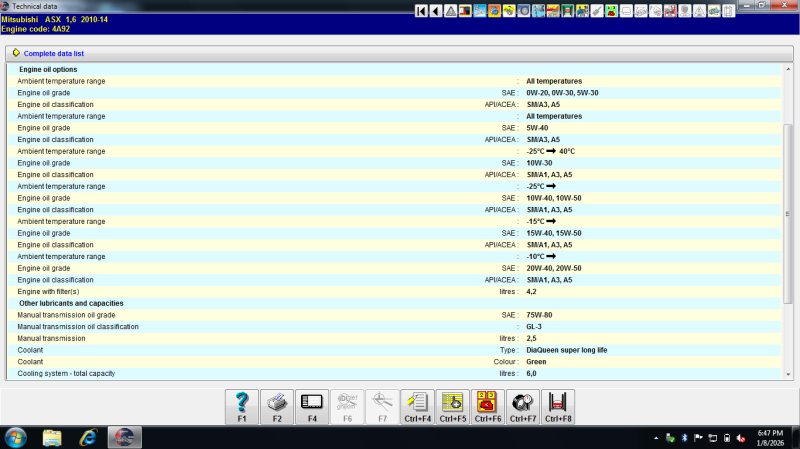This screenshot has width=800, height=449.
Task: Select the -10°C temperature range value
Action: coord(541,257)
